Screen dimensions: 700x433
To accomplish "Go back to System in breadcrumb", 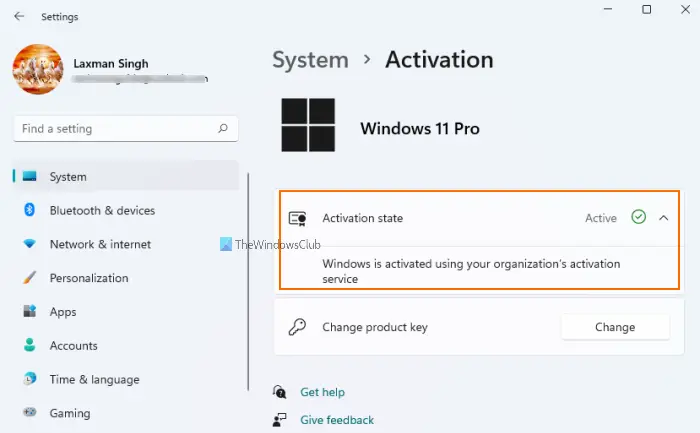I will (x=310, y=60).
